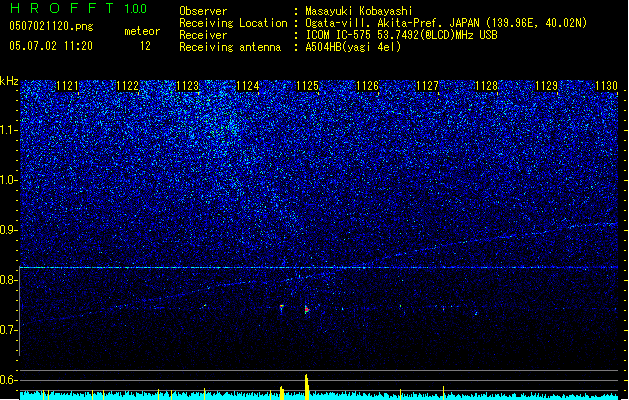Click the 0.8 frequency axis label
The width and height of the screenshot is (629, 400).
9,280
